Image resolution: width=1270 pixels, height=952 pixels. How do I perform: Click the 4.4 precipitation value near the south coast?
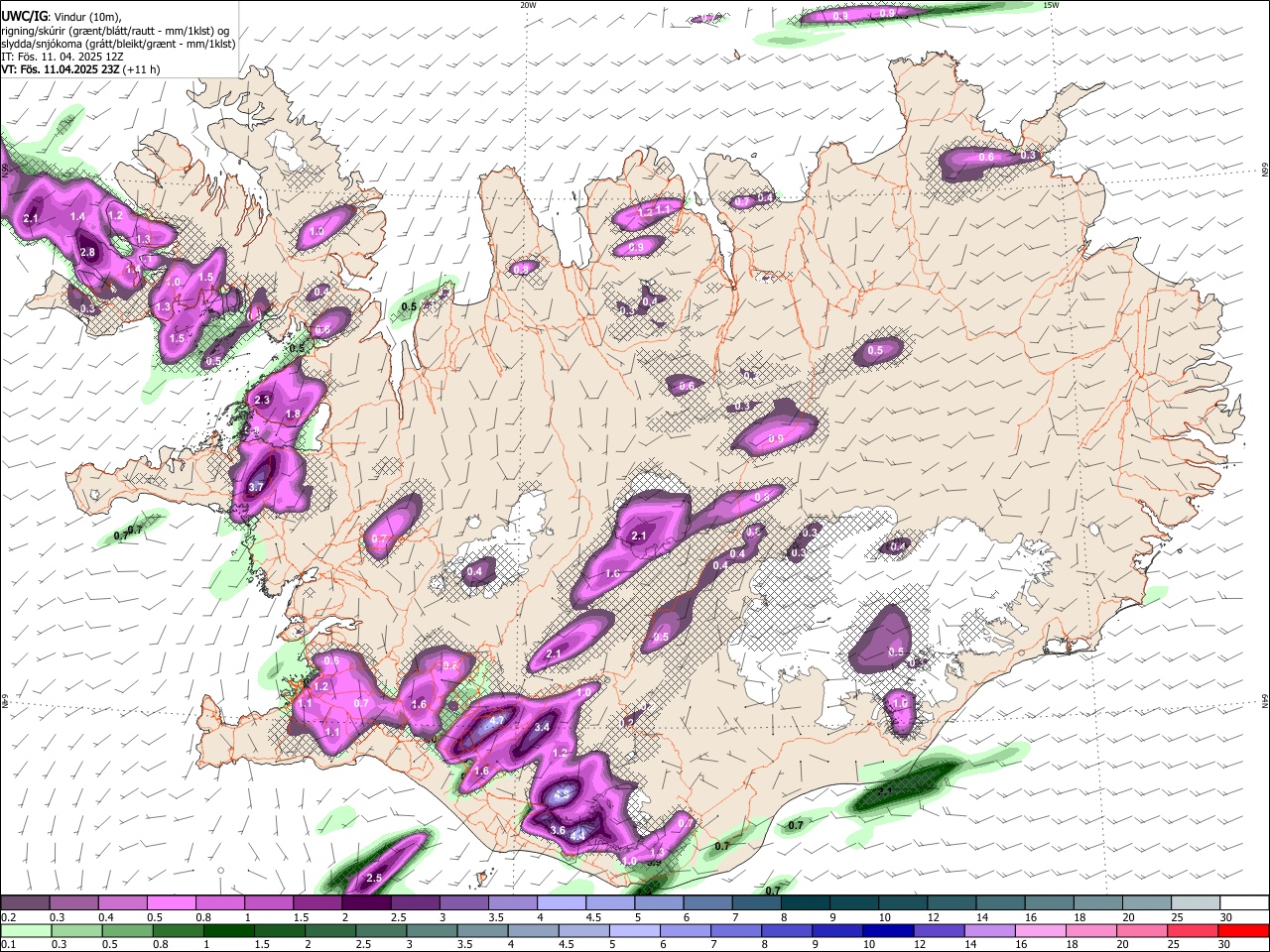[577, 836]
